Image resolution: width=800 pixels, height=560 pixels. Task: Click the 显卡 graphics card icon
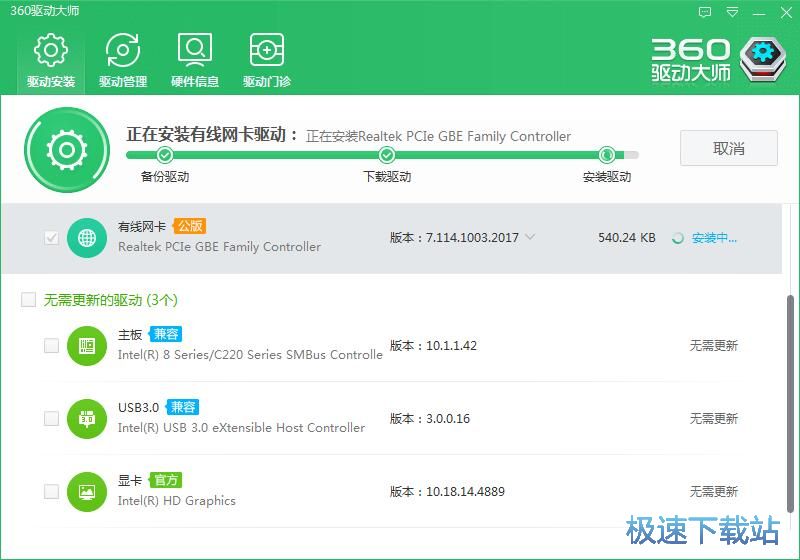coord(87,492)
